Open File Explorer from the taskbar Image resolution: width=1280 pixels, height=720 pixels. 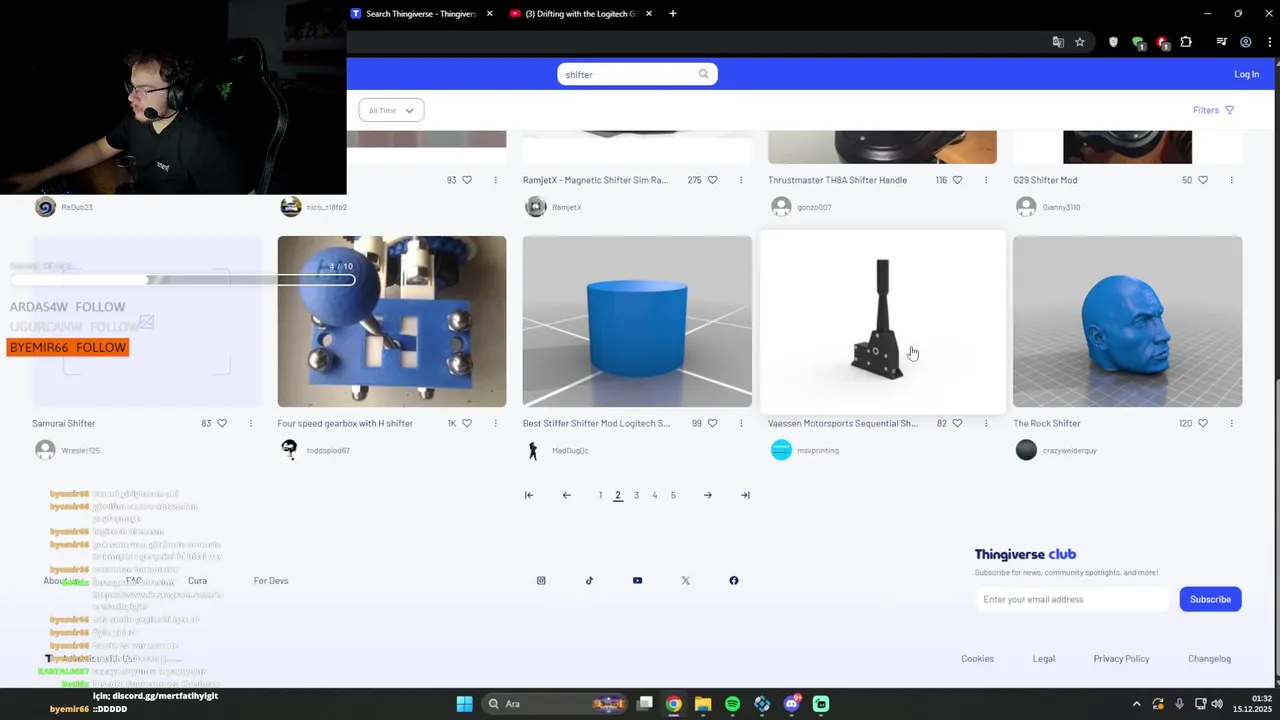tap(703, 704)
